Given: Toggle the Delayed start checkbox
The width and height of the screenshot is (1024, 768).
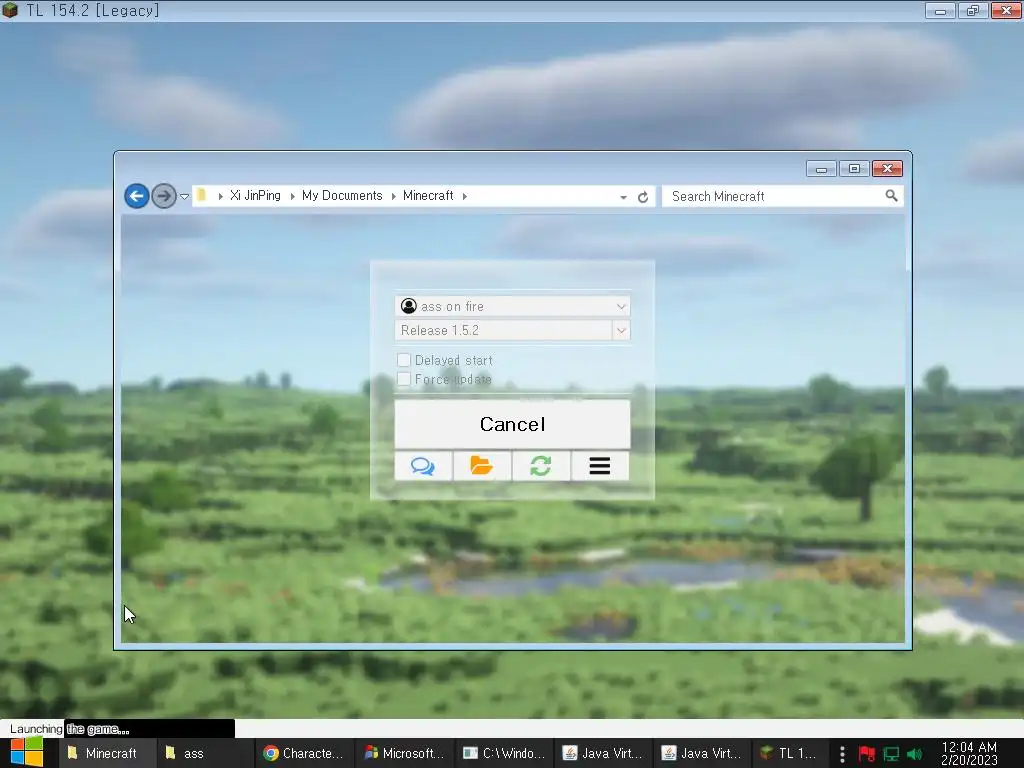Looking at the screenshot, I should [404, 360].
